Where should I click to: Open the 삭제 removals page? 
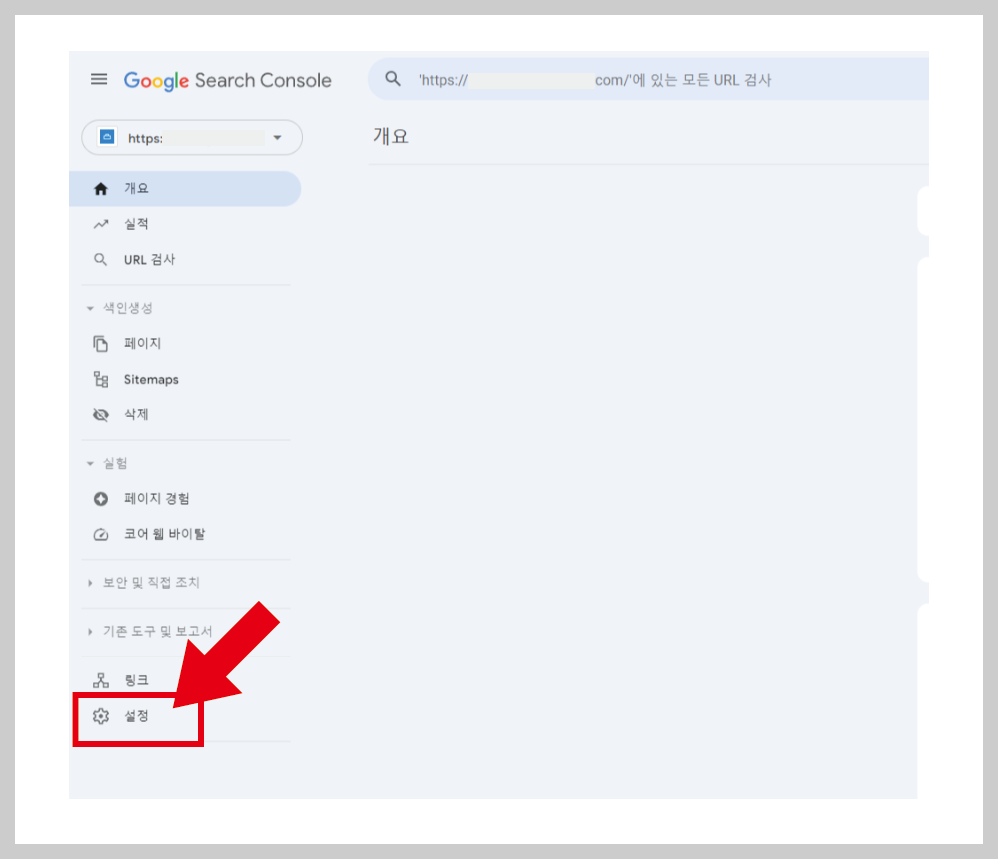click(x=136, y=414)
